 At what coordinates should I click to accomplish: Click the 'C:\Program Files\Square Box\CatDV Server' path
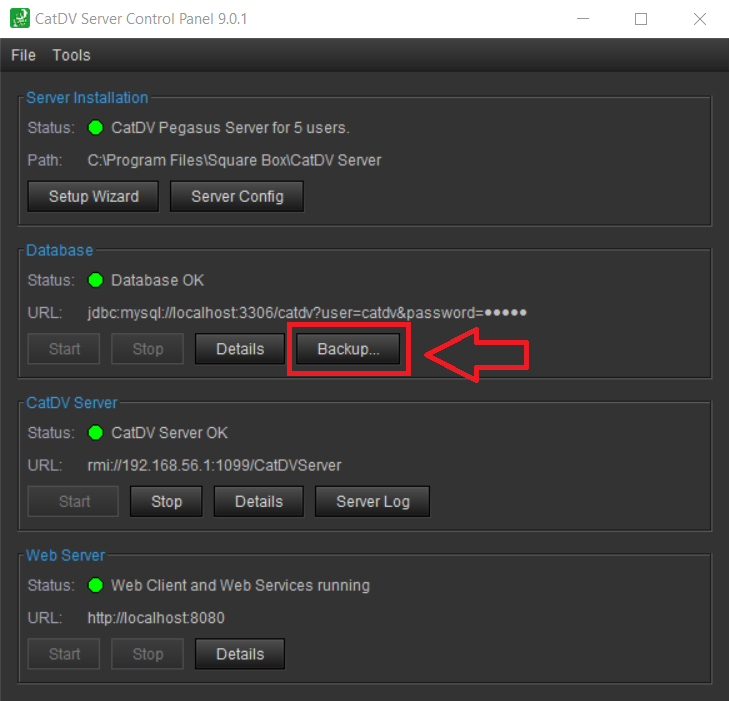pos(234,160)
